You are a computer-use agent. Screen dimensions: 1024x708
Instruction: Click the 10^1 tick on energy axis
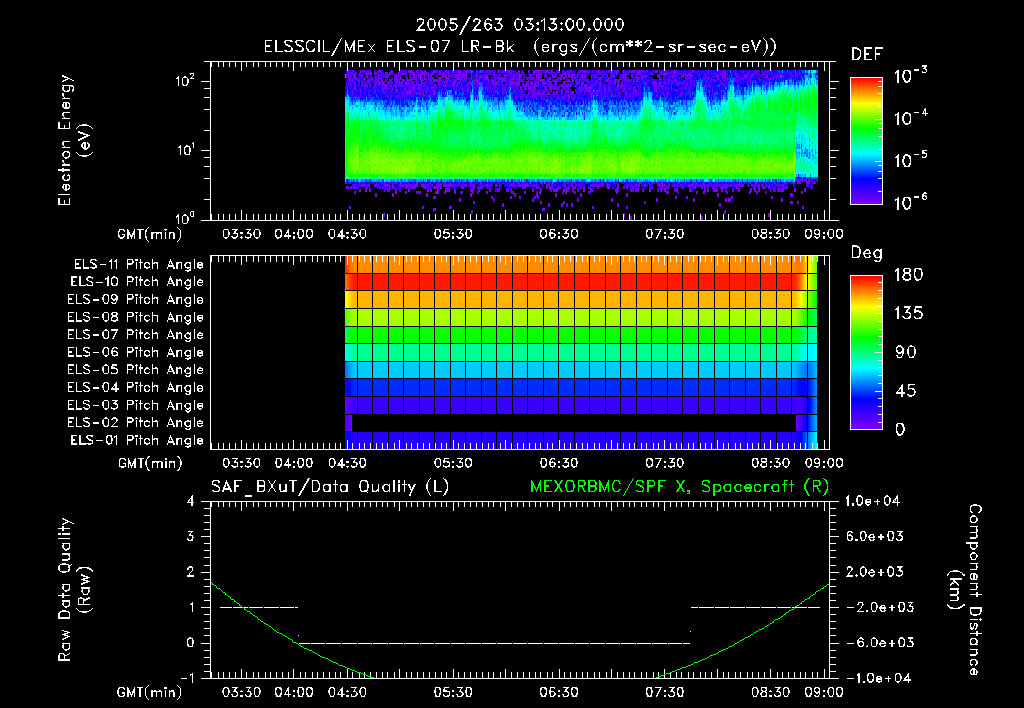(x=185, y=150)
